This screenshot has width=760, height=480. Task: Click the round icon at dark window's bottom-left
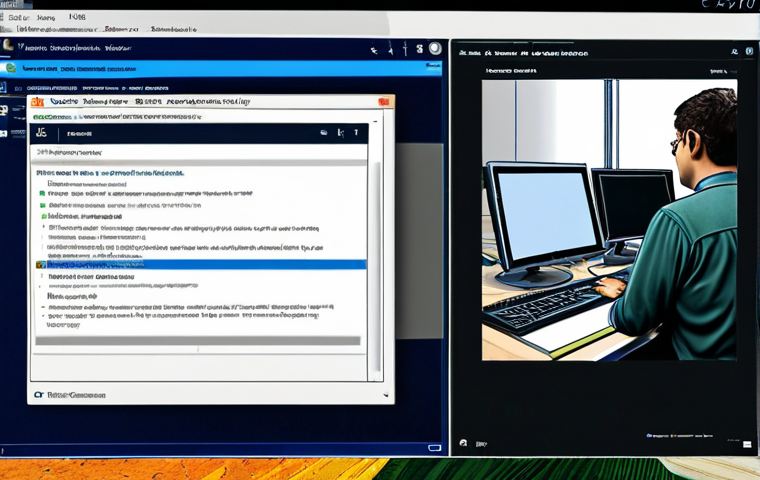click(x=463, y=443)
